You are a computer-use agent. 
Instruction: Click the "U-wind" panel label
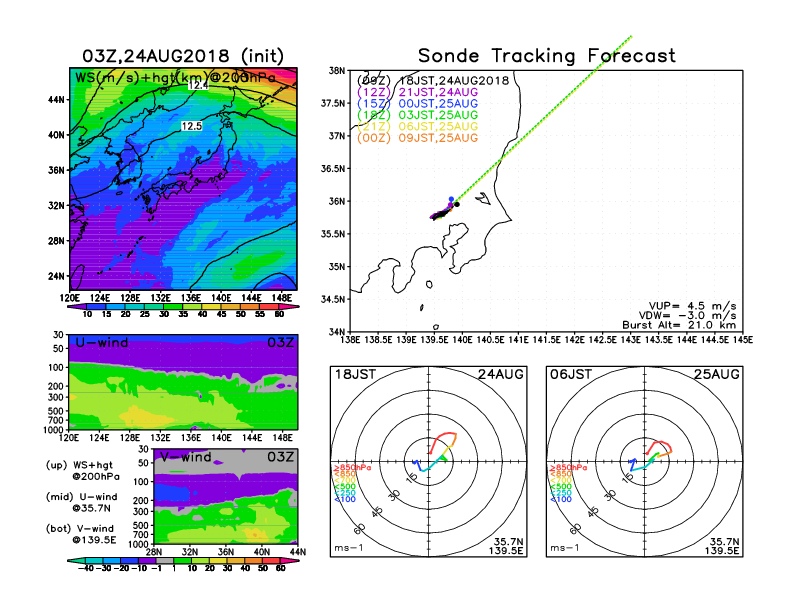click(102, 343)
